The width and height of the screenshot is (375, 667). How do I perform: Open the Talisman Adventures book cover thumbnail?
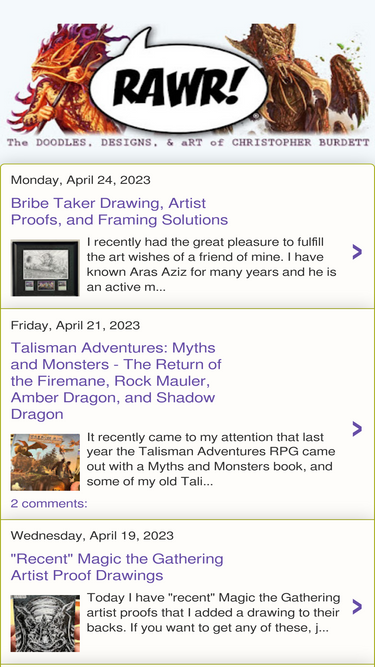pyautogui.click(x=45, y=462)
